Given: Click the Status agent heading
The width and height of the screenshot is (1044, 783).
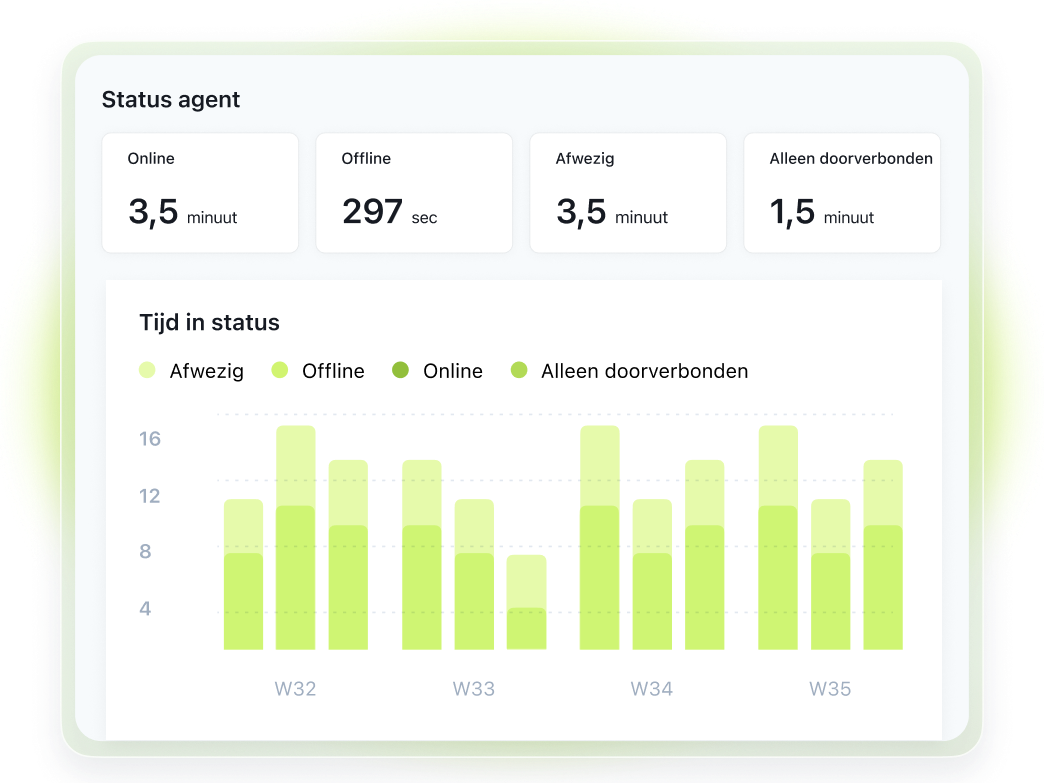Looking at the screenshot, I should [x=171, y=100].
